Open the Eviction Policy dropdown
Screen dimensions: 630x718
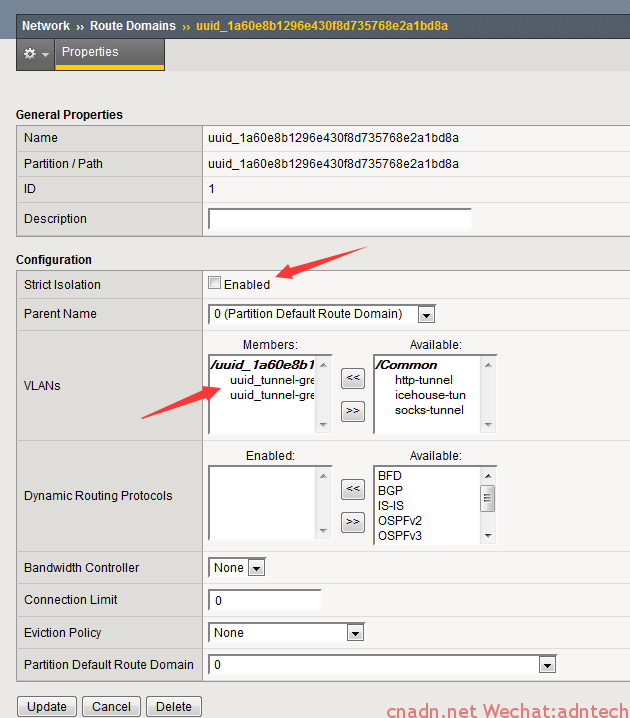tap(286, 633)
